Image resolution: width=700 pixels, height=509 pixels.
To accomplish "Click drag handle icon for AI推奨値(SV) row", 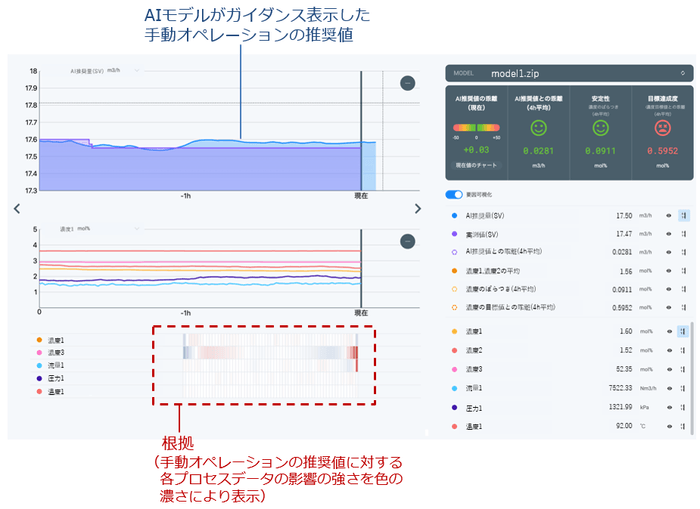I will pos(684,215).
